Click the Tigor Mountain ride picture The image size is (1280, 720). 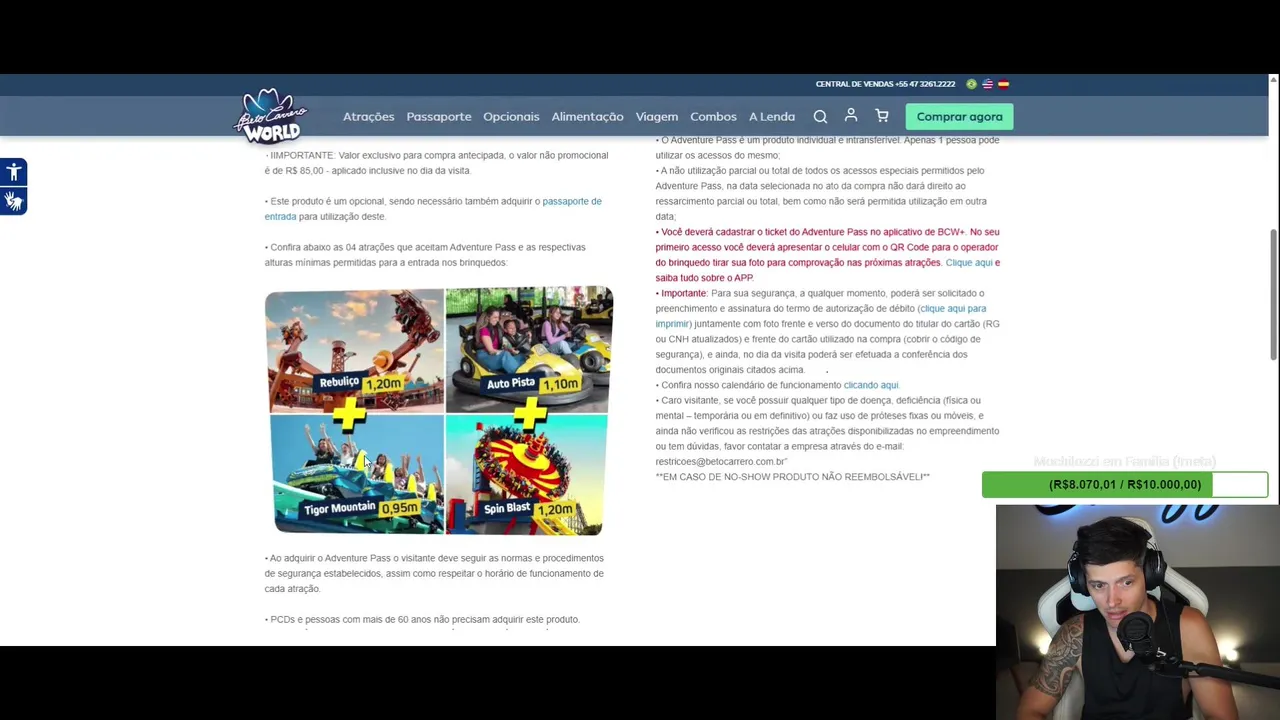(358, 475)
